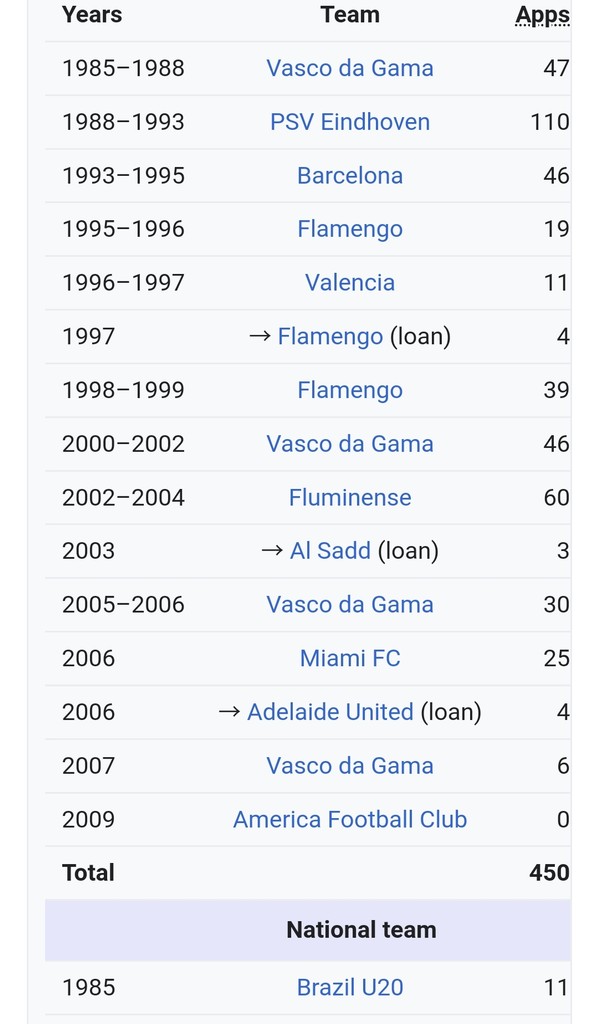Image resolution: width=598 pixels, height=1024 pixels.
Task: Open the Al Sadd loan link
Action: click(x=330, y=551)
